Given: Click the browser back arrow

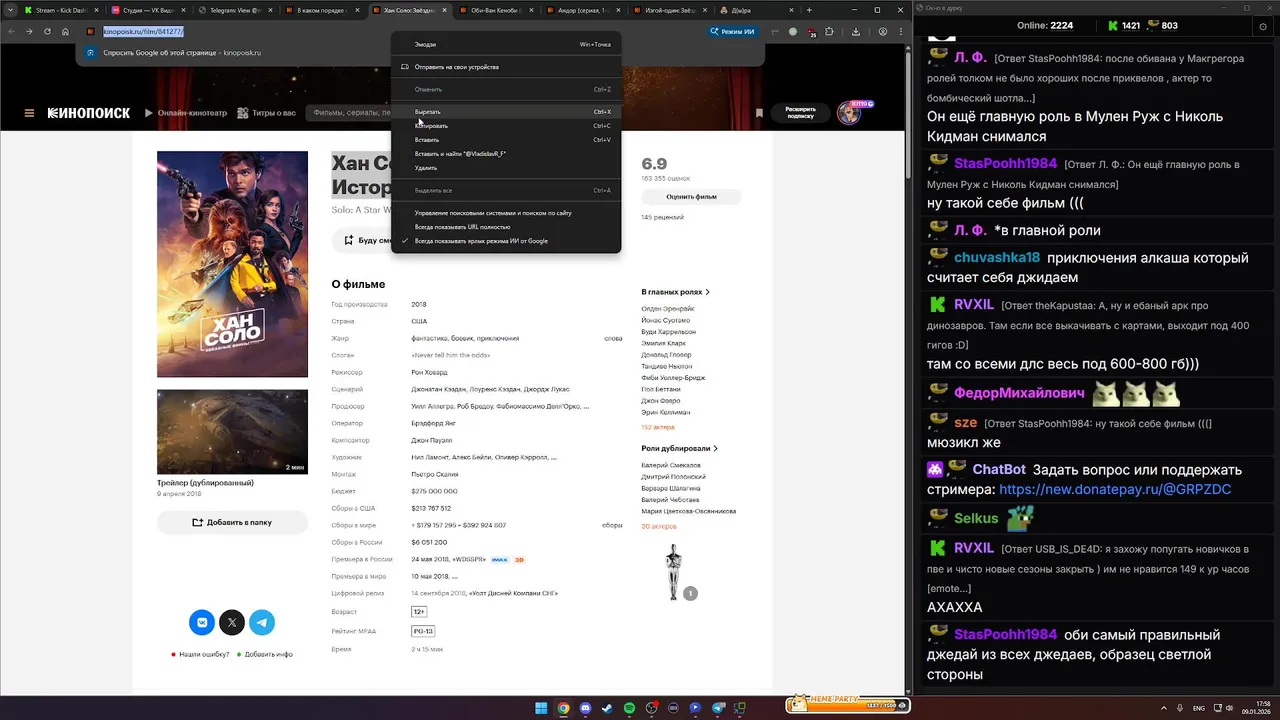Looking at the screenshot, I should (11, 31).
